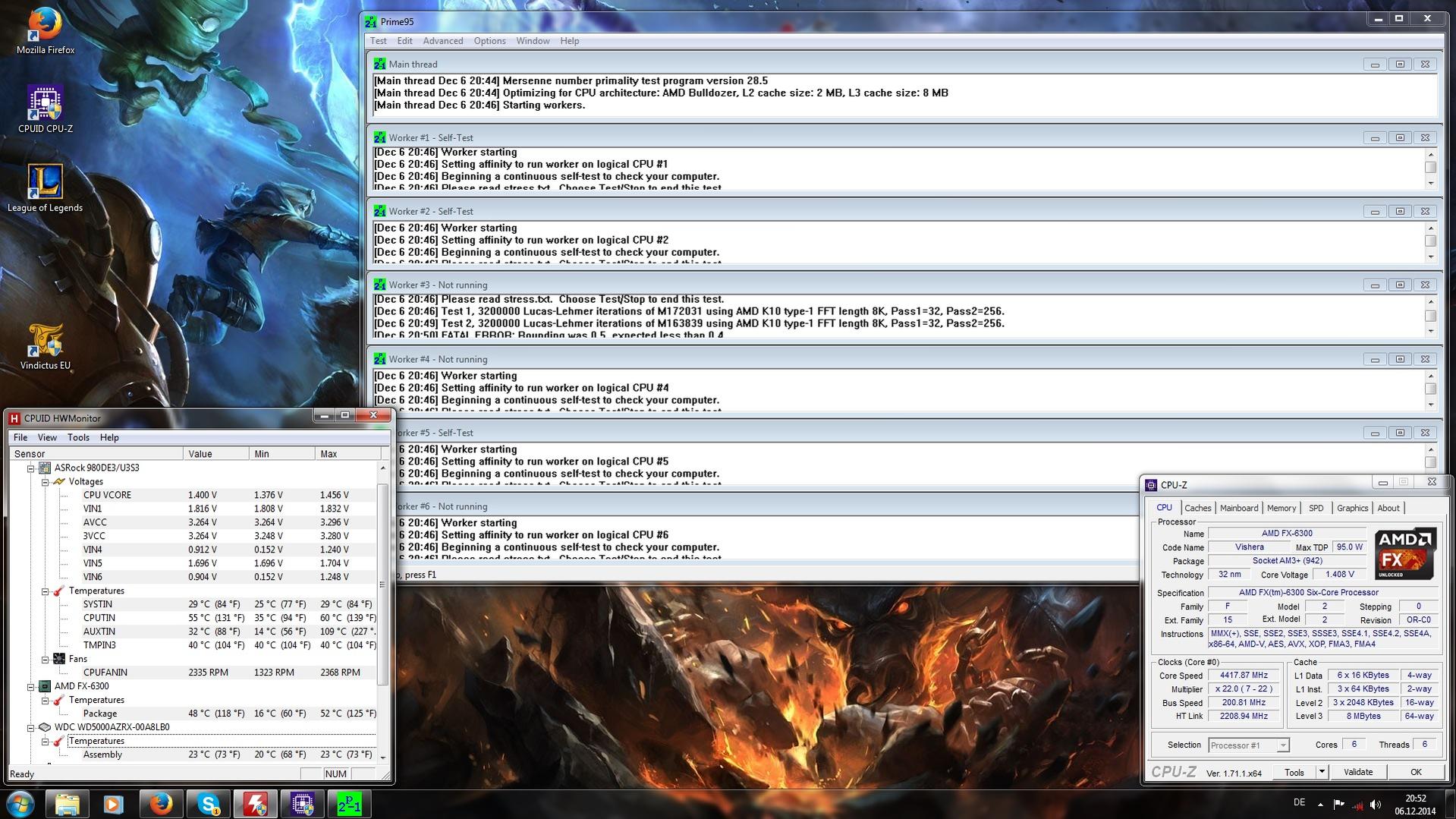Click the Validate button in CPU-Z
The image size is (1456, 819).
coord(1357,772)
